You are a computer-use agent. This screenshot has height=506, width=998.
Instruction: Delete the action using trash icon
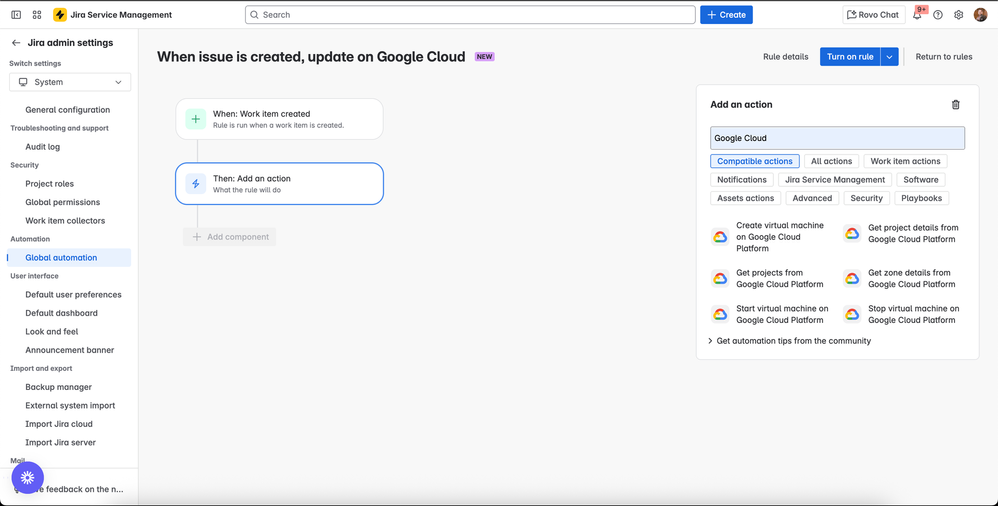coord(956,104)
